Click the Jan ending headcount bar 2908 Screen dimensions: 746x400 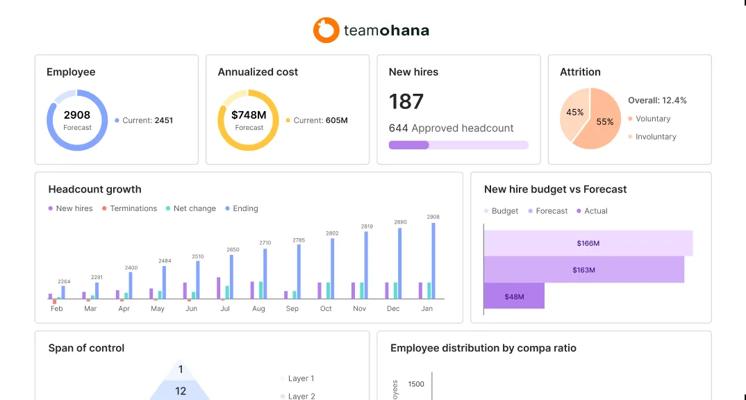[433, 261]
